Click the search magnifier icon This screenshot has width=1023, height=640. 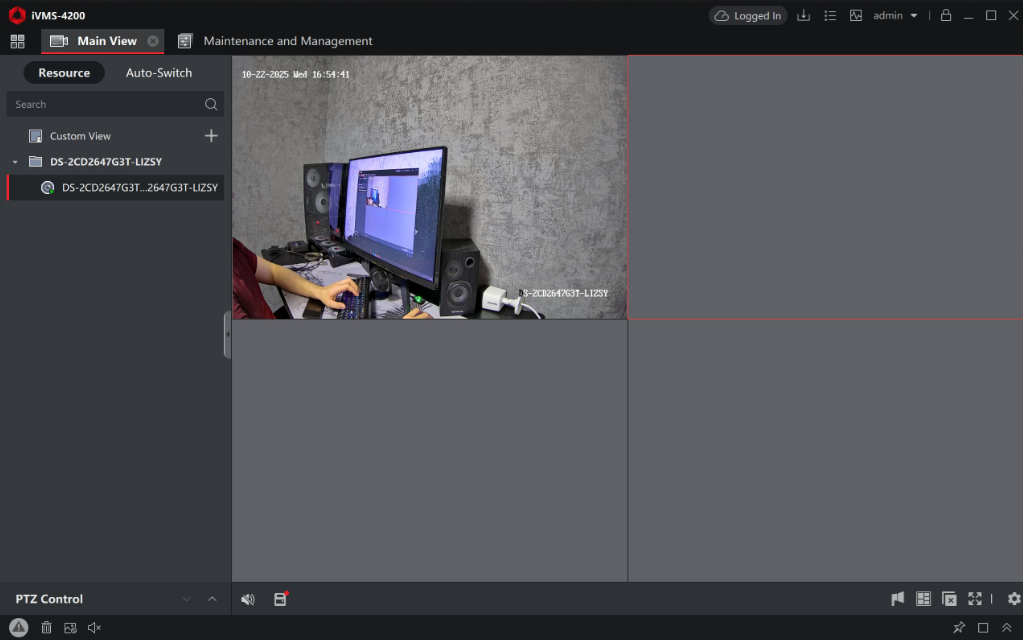[x=211, y=104]
